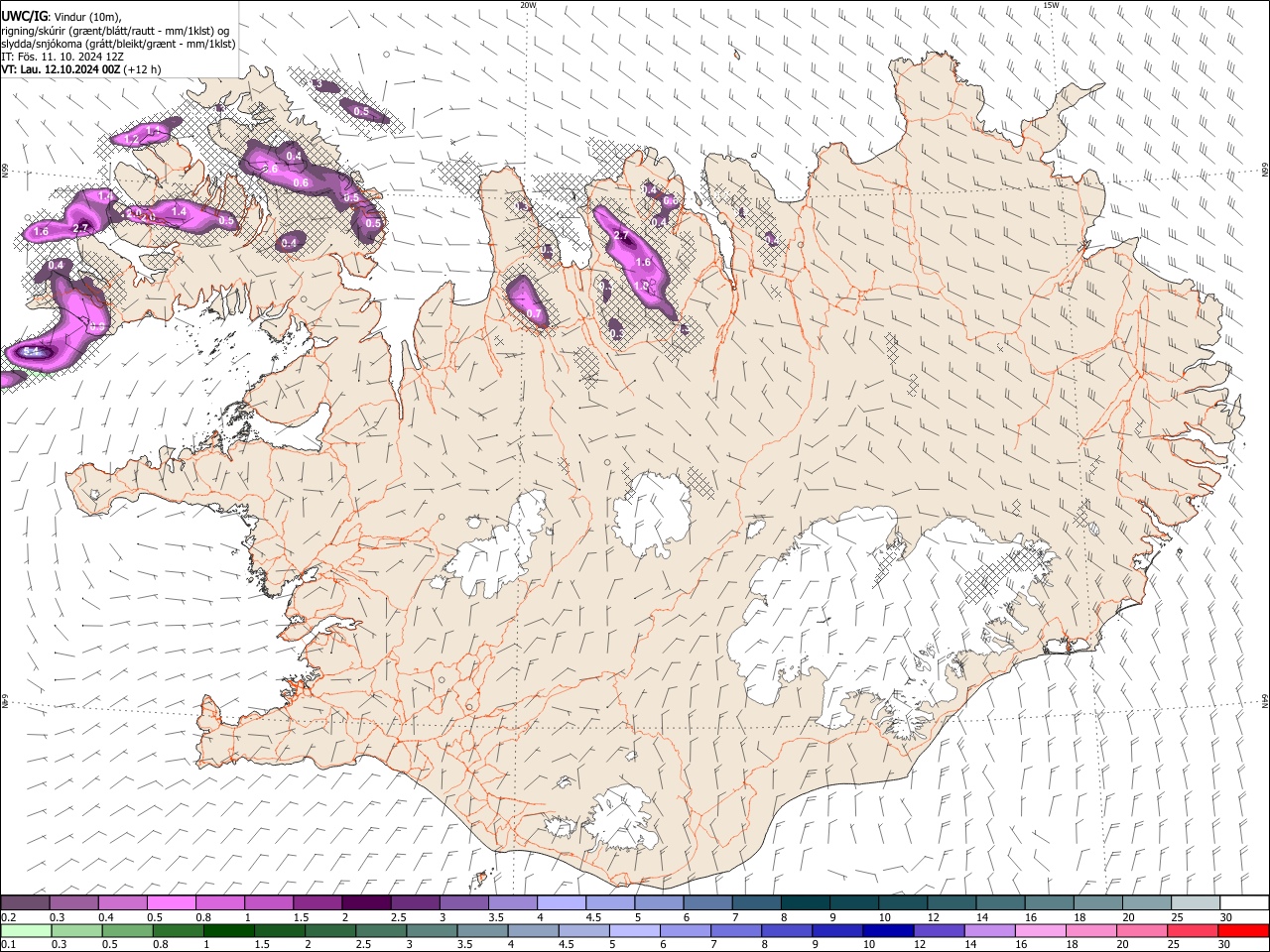
Task: Click the '2.5' label under the upper legend row
Action: pyautogui.click(x=398, y=917)
